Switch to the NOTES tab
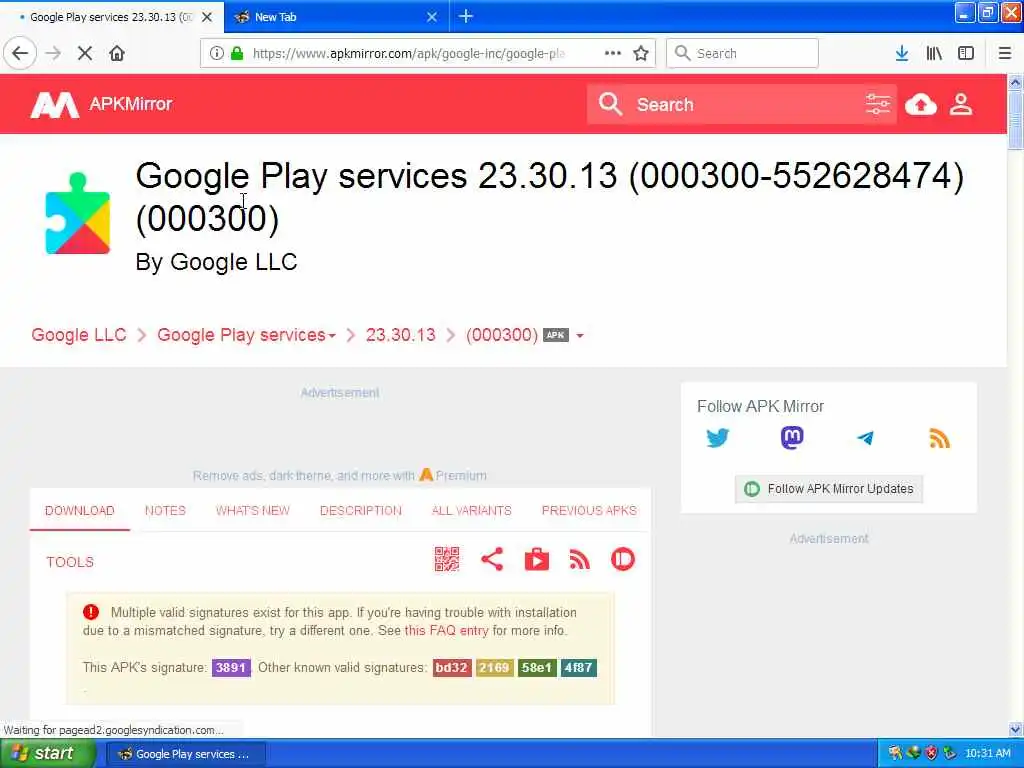The height and width of the screenshot is (768, 1024). [165, 511]
